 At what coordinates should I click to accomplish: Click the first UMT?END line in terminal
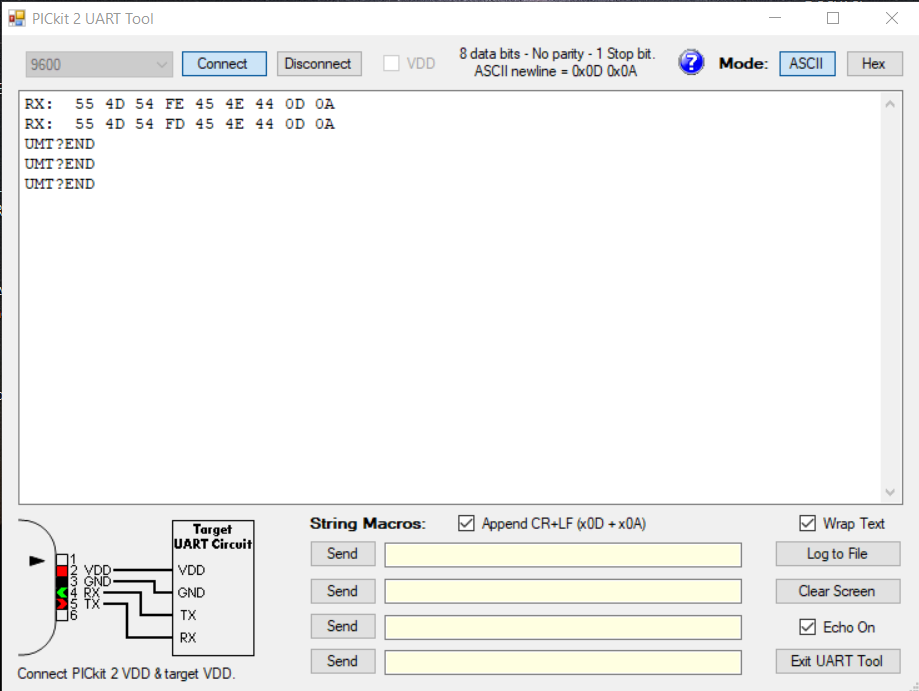(60, 144)
